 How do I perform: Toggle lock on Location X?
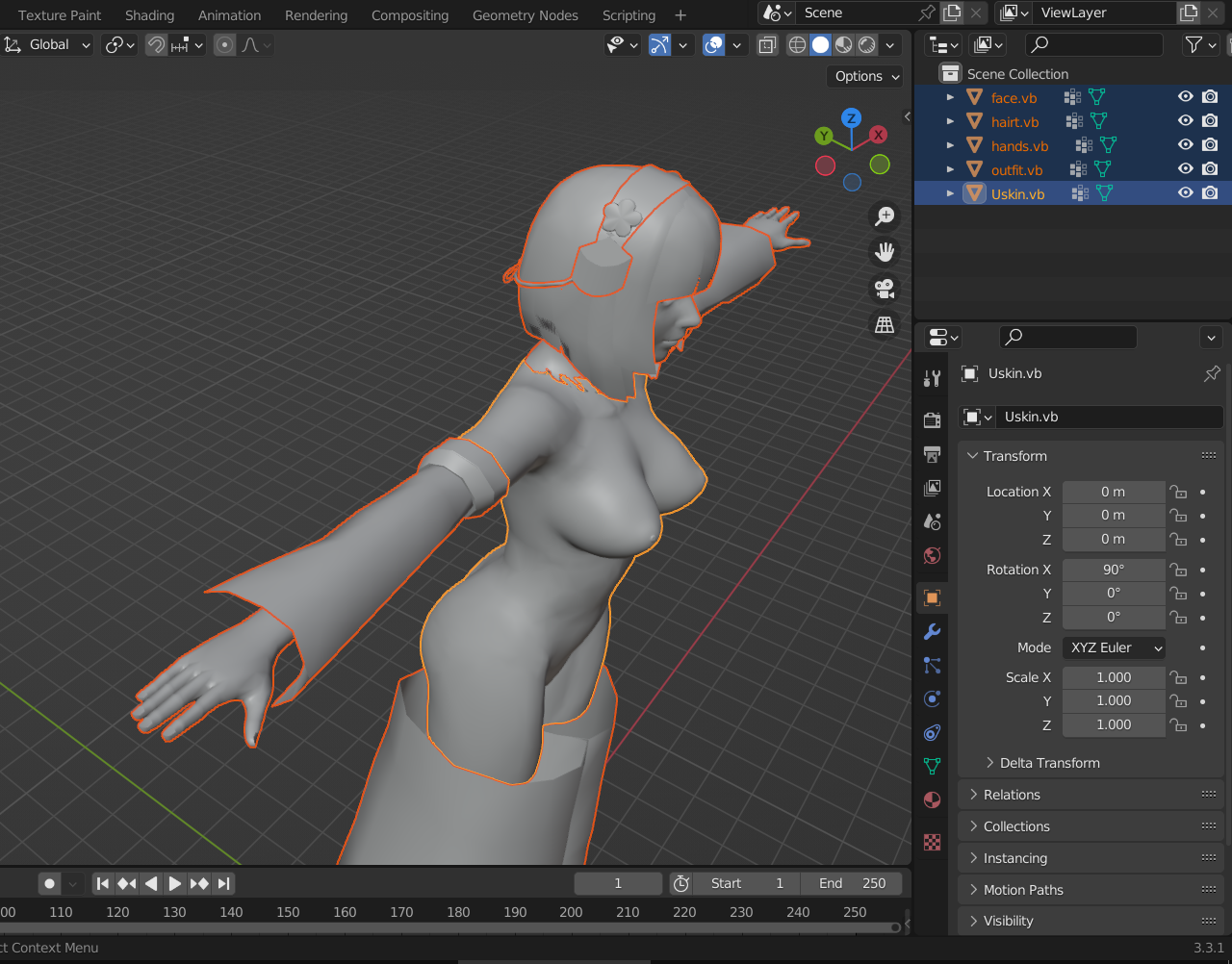click(x=1178, y=492)
